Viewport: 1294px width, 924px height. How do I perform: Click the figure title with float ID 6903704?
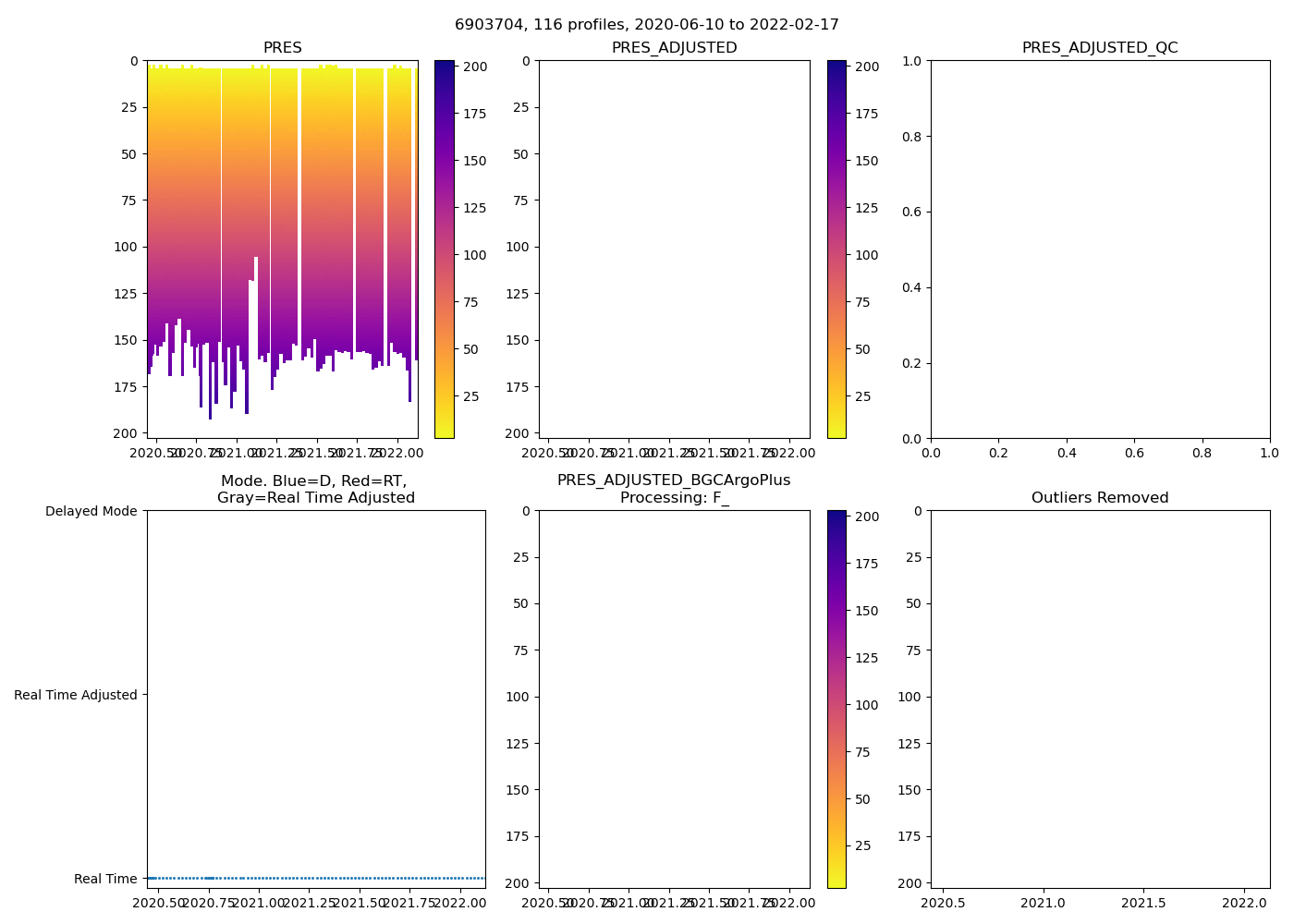point(647,25)
